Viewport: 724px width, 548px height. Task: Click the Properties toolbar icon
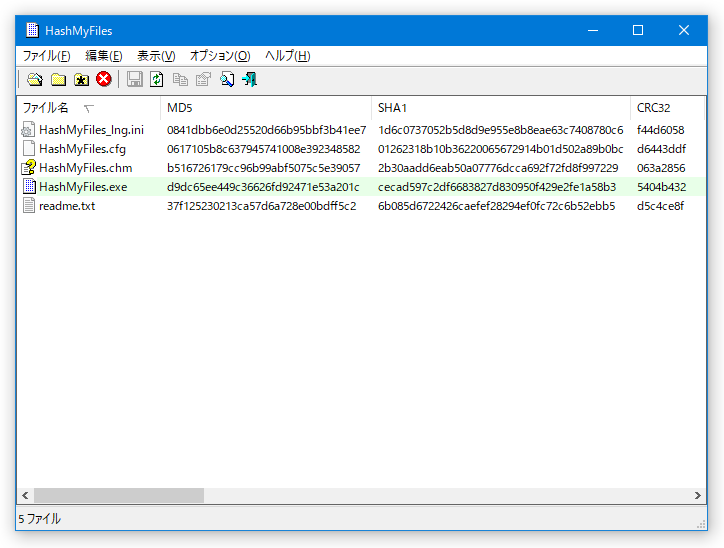coord(203,79)
